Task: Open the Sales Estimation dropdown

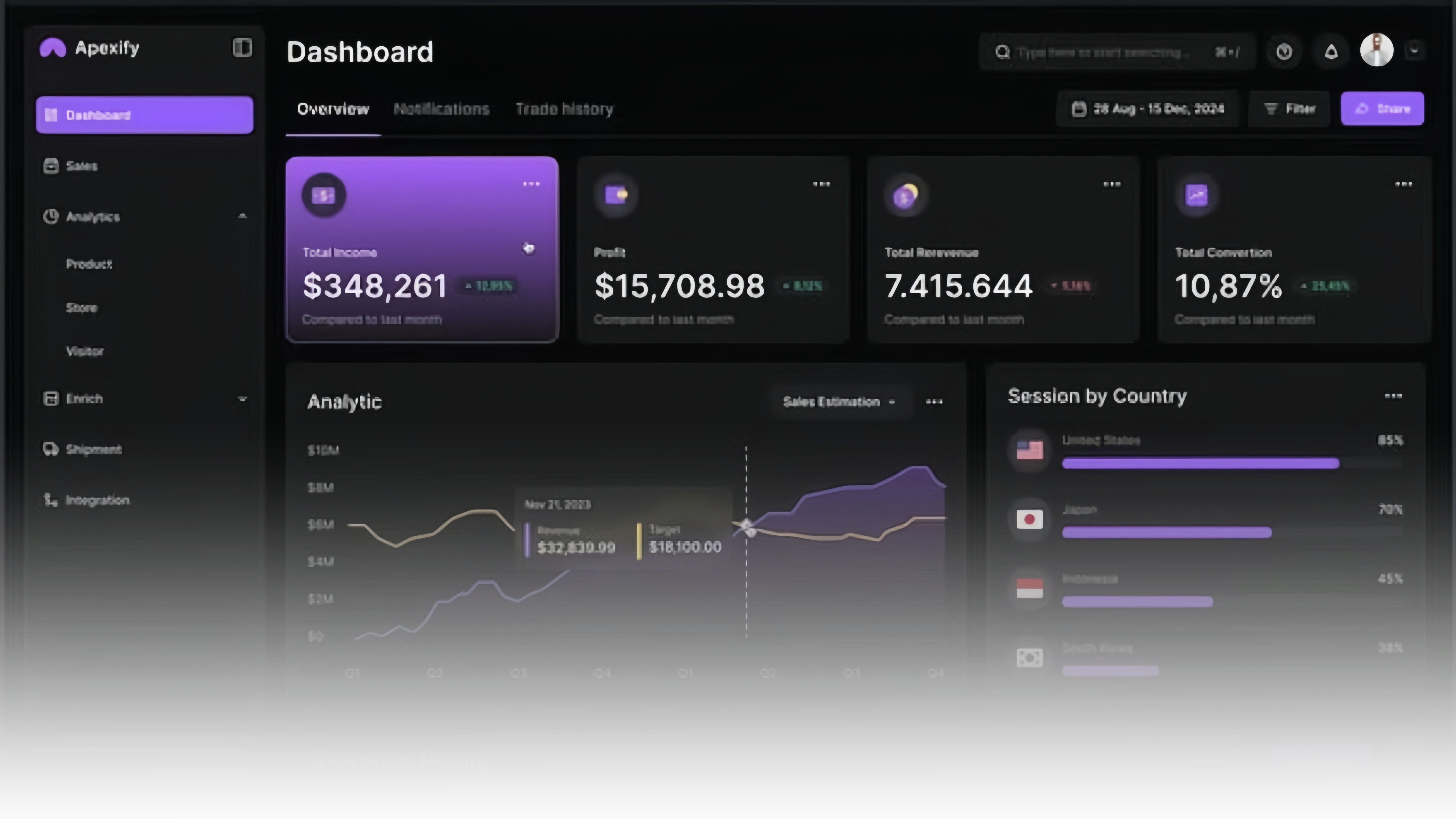Action: coord(839,402)
